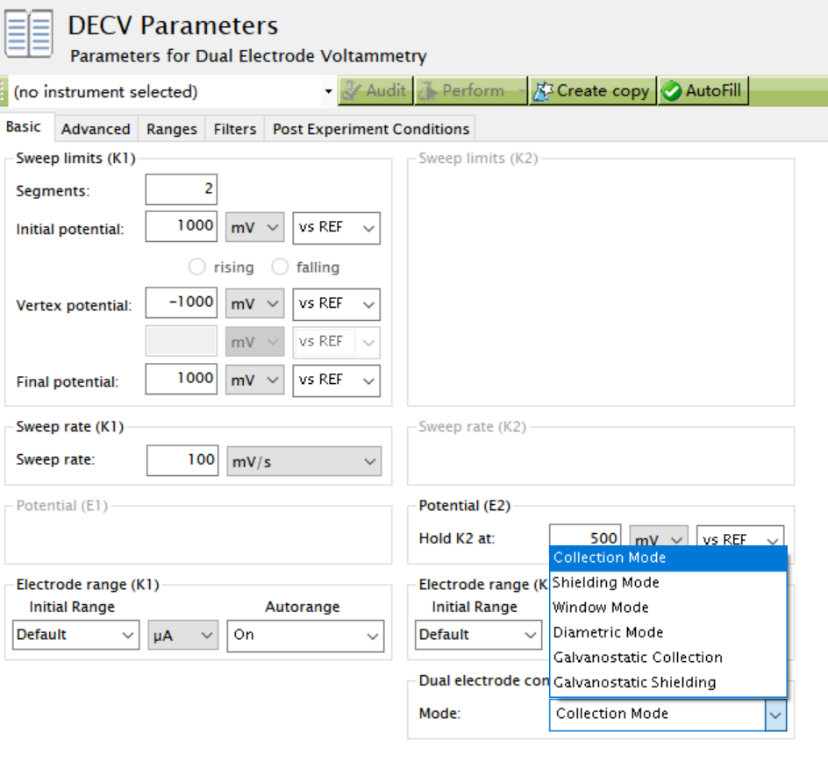Click the Perform play icon button
The width and height of the screenshot is (828, 762).
click(427, 91)
